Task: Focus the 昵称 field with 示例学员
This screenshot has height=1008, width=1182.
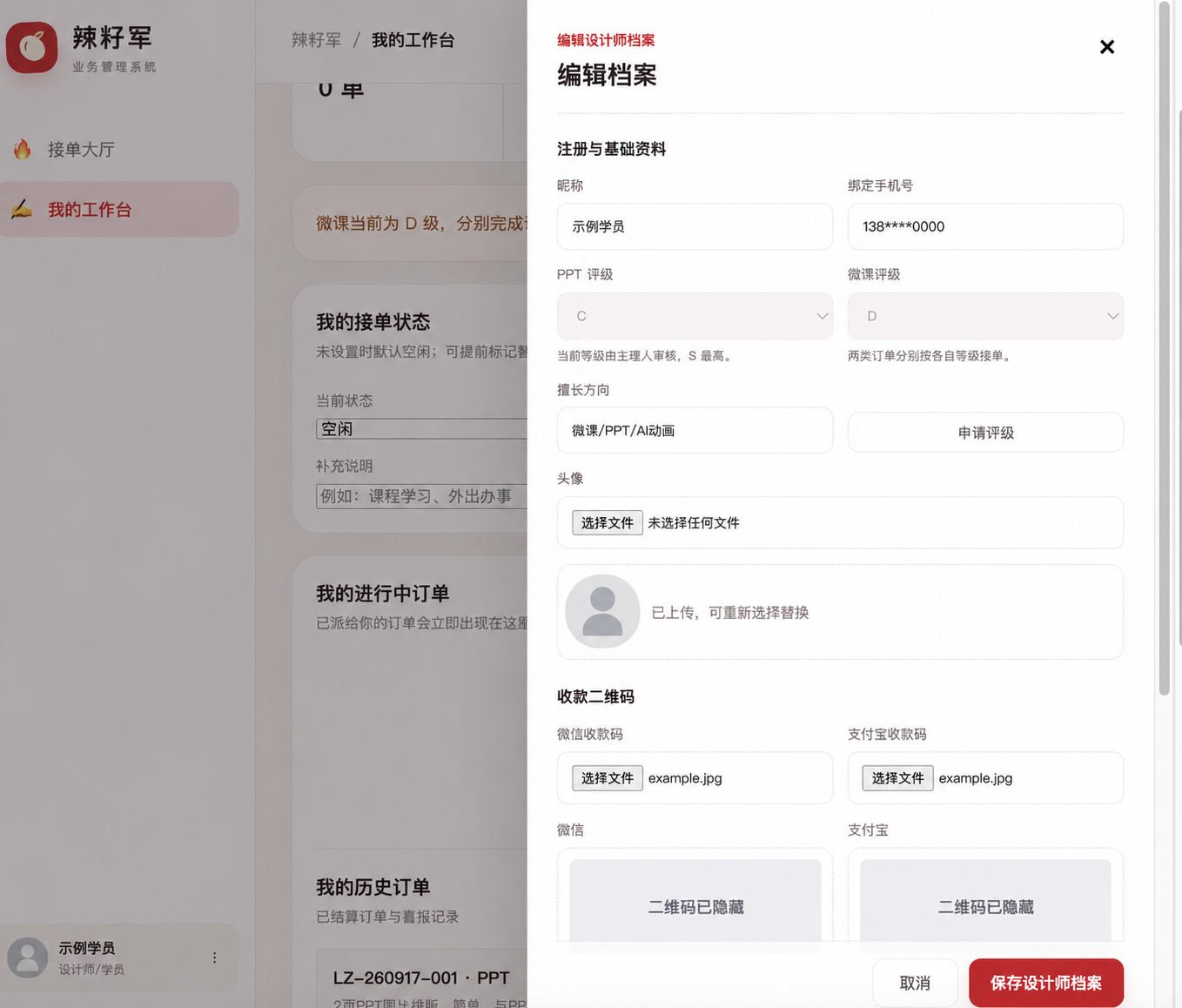Action: [695, 226]
